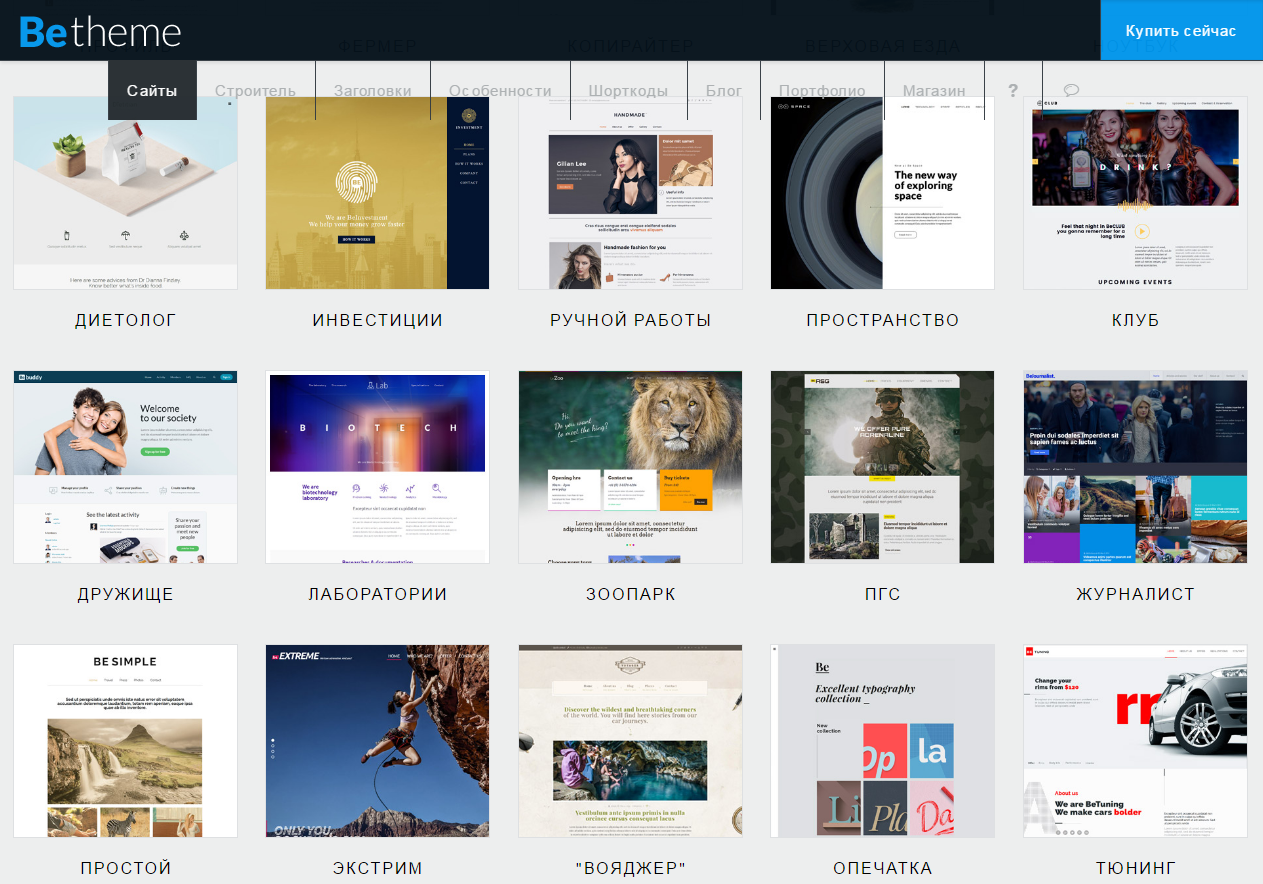Select the КЛУБ caption text

1136,320
